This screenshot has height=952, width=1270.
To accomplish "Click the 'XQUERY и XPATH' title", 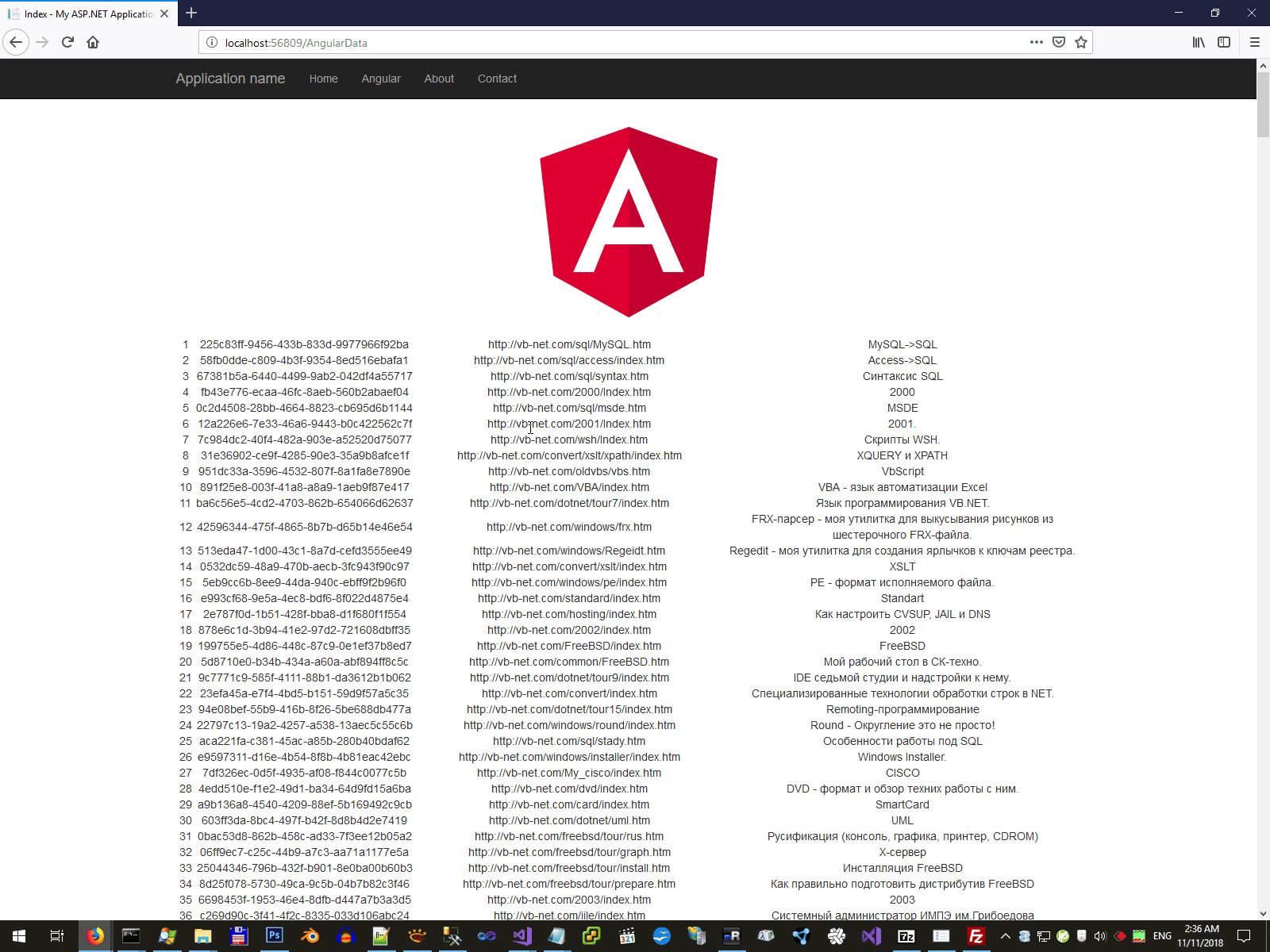I will 902,455.
